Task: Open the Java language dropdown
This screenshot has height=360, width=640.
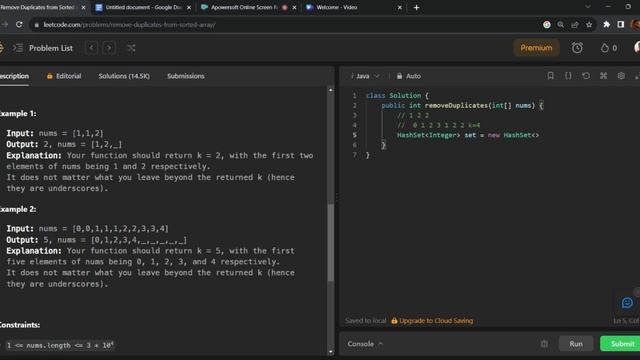Action: point(365,76)
